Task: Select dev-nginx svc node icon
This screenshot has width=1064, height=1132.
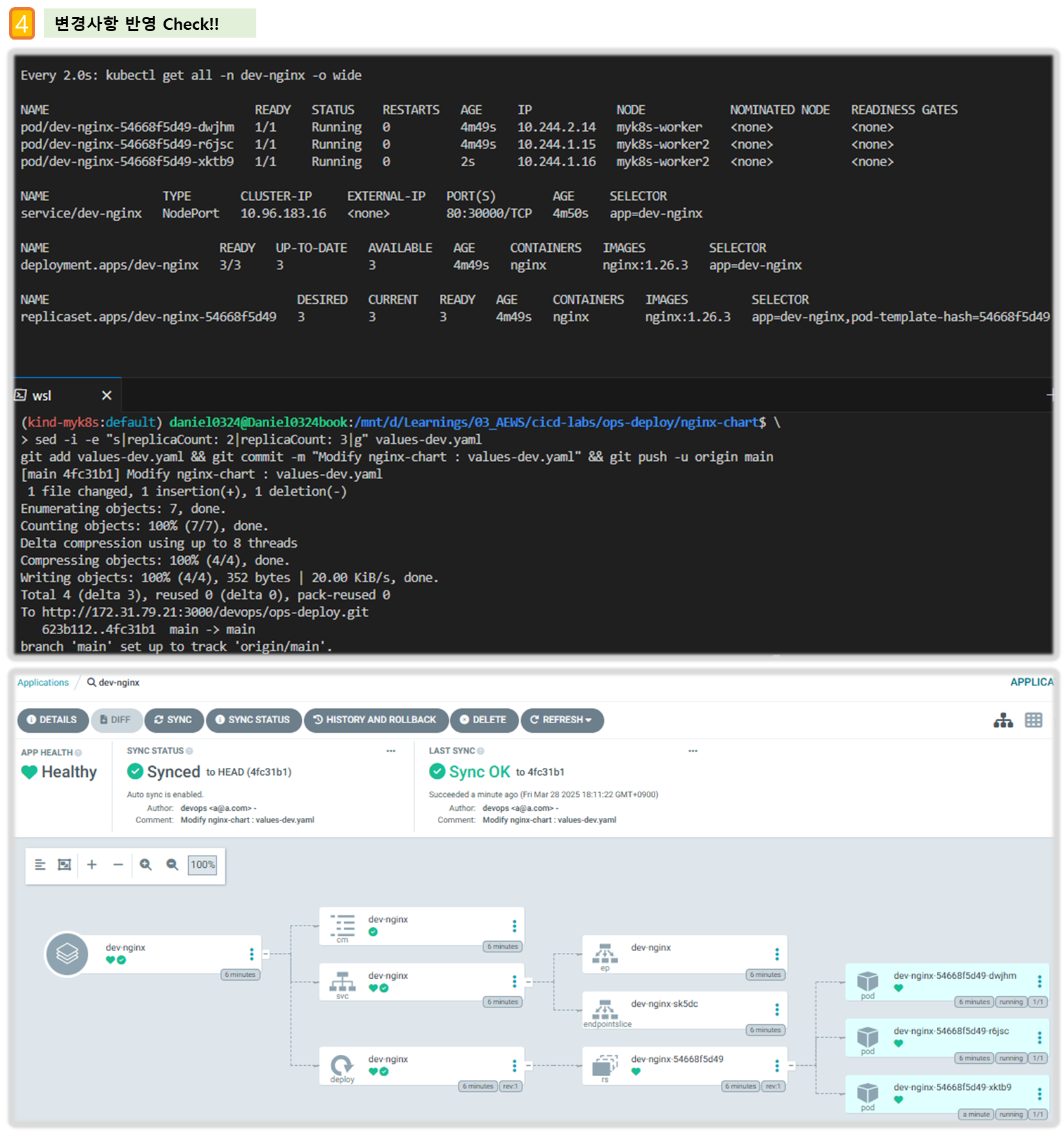Action: 343,982
